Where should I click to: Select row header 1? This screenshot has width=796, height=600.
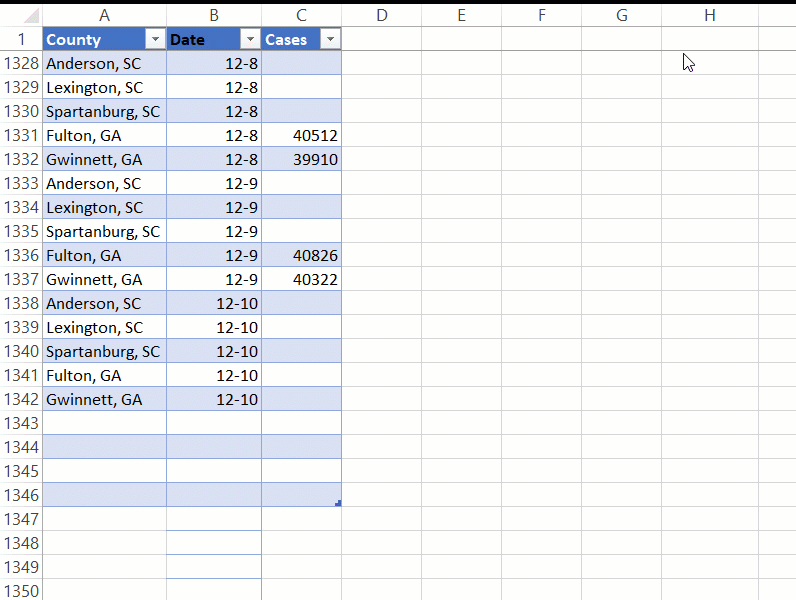[x=21, y=39]
